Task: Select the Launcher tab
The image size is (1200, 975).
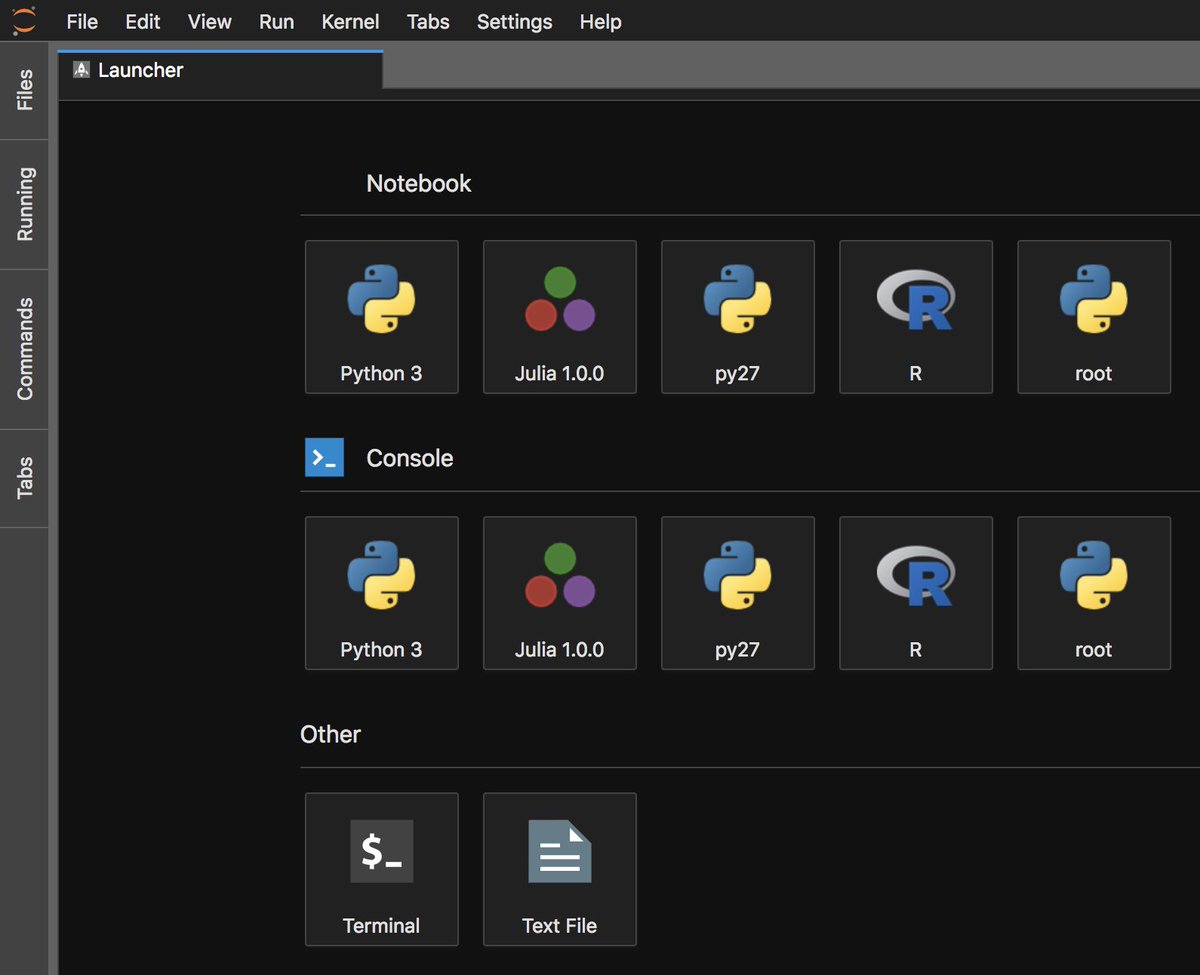Action: point(220,70)
